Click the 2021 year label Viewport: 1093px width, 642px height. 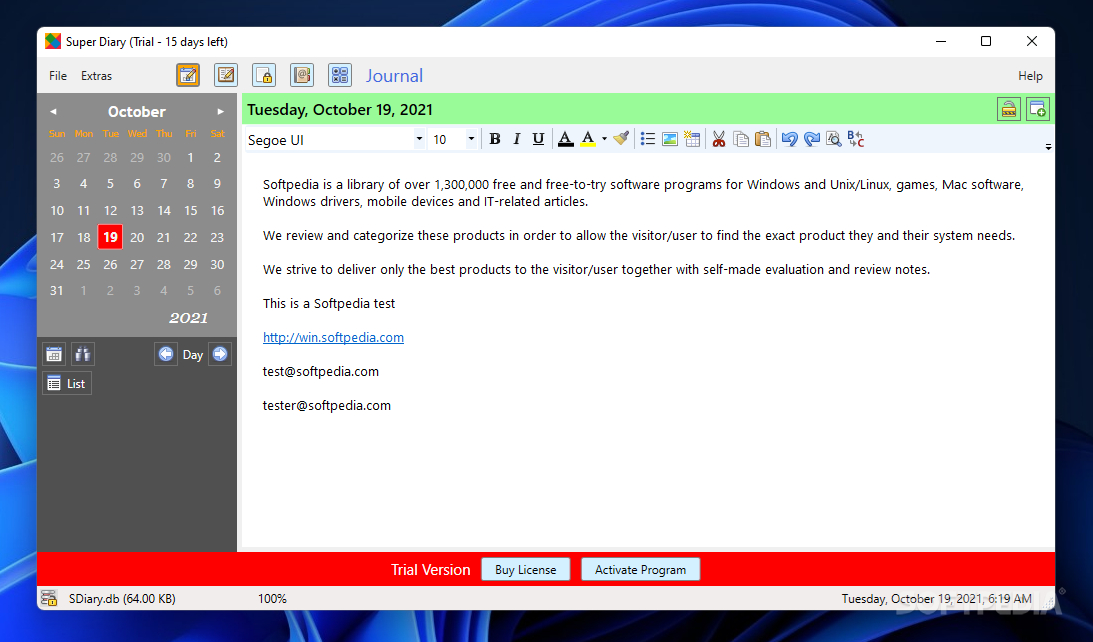[188, 318]
